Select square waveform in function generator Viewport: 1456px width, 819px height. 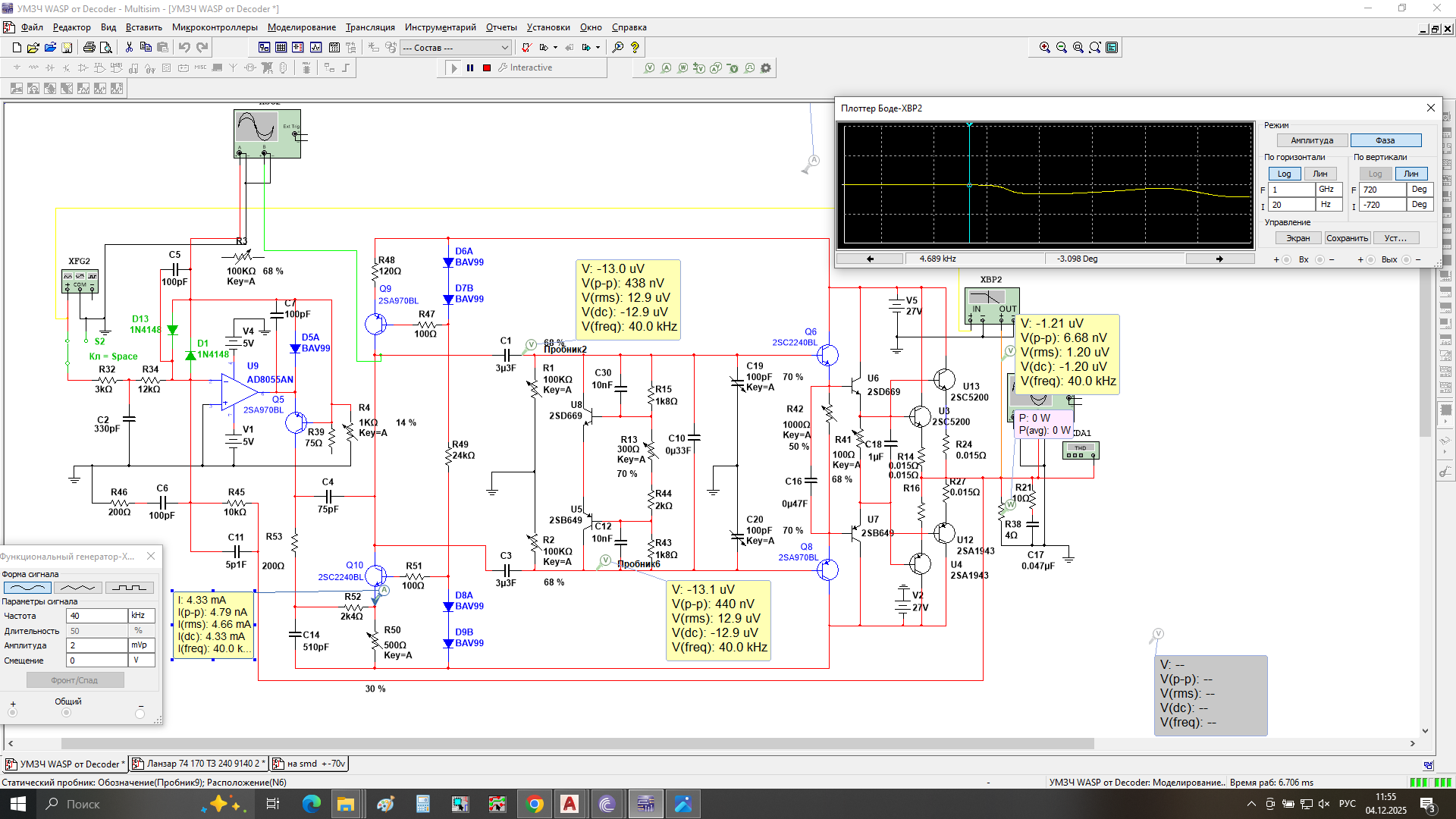click(x=130, y=588)
